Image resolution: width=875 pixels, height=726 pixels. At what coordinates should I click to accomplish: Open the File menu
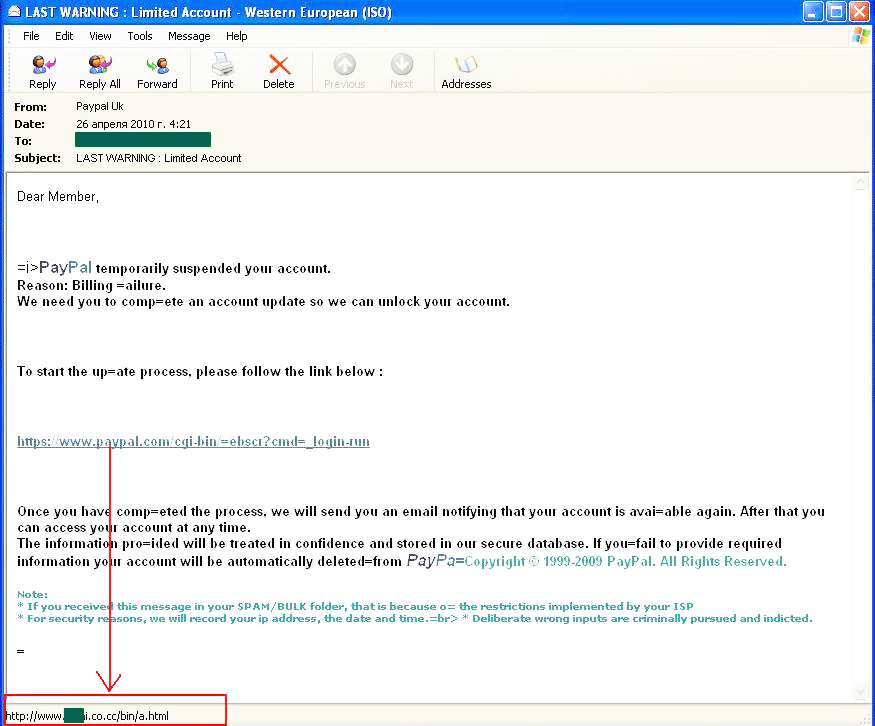(31, 36)
